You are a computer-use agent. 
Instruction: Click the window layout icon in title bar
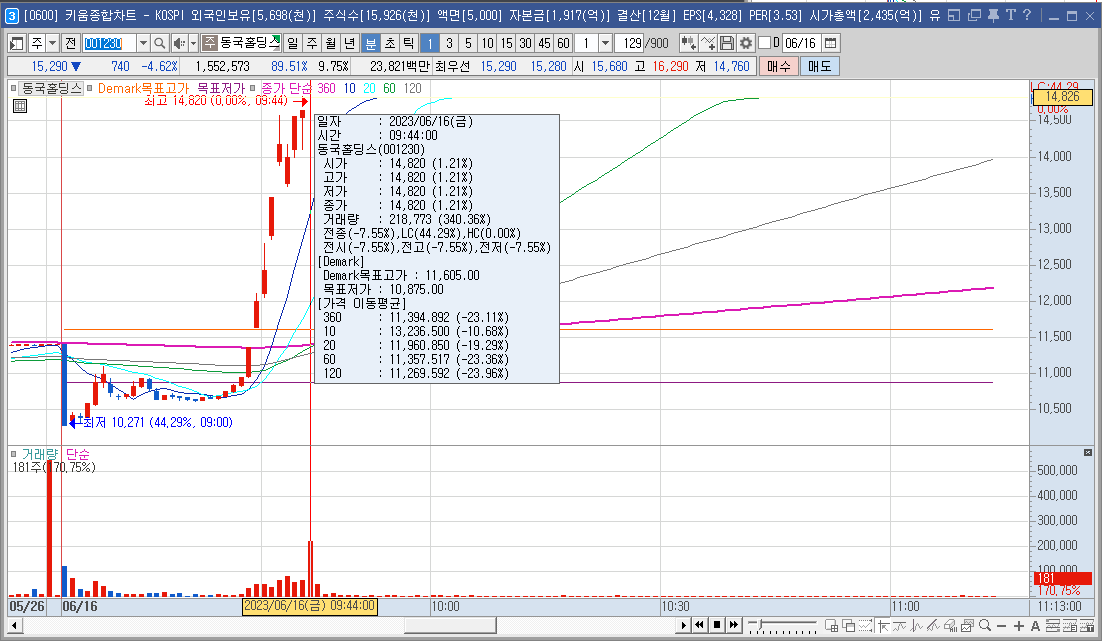(x=954, y=15)
